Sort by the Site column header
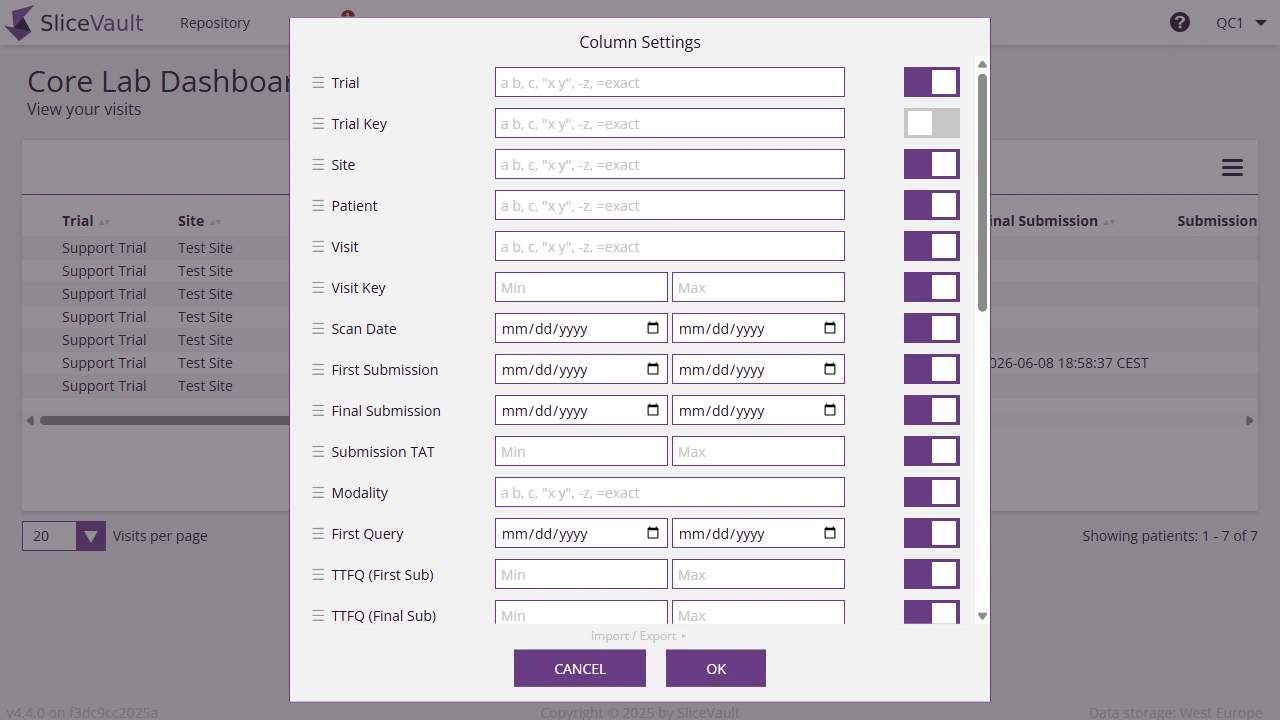The image size is (1280, 720). pyautogui.click(x=200, y=221)
